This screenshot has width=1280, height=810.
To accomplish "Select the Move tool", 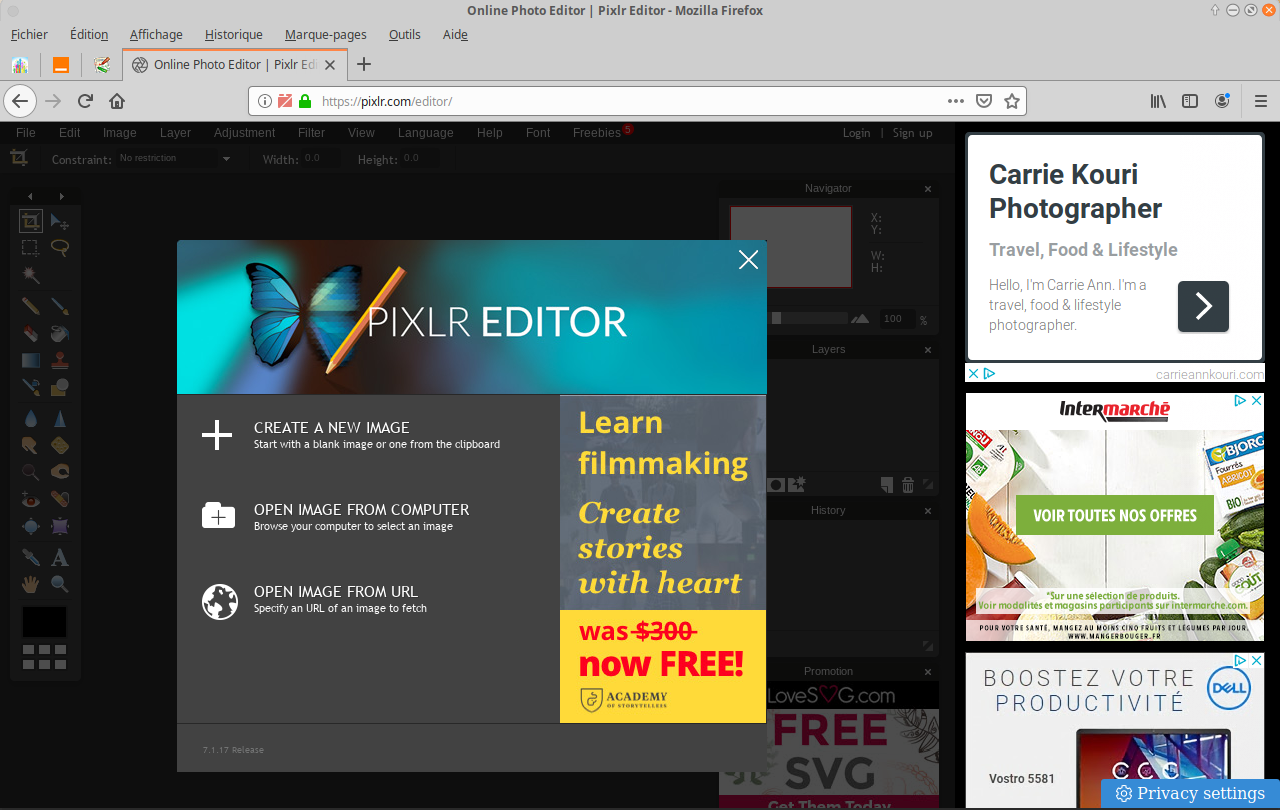I will coord(60,222).
